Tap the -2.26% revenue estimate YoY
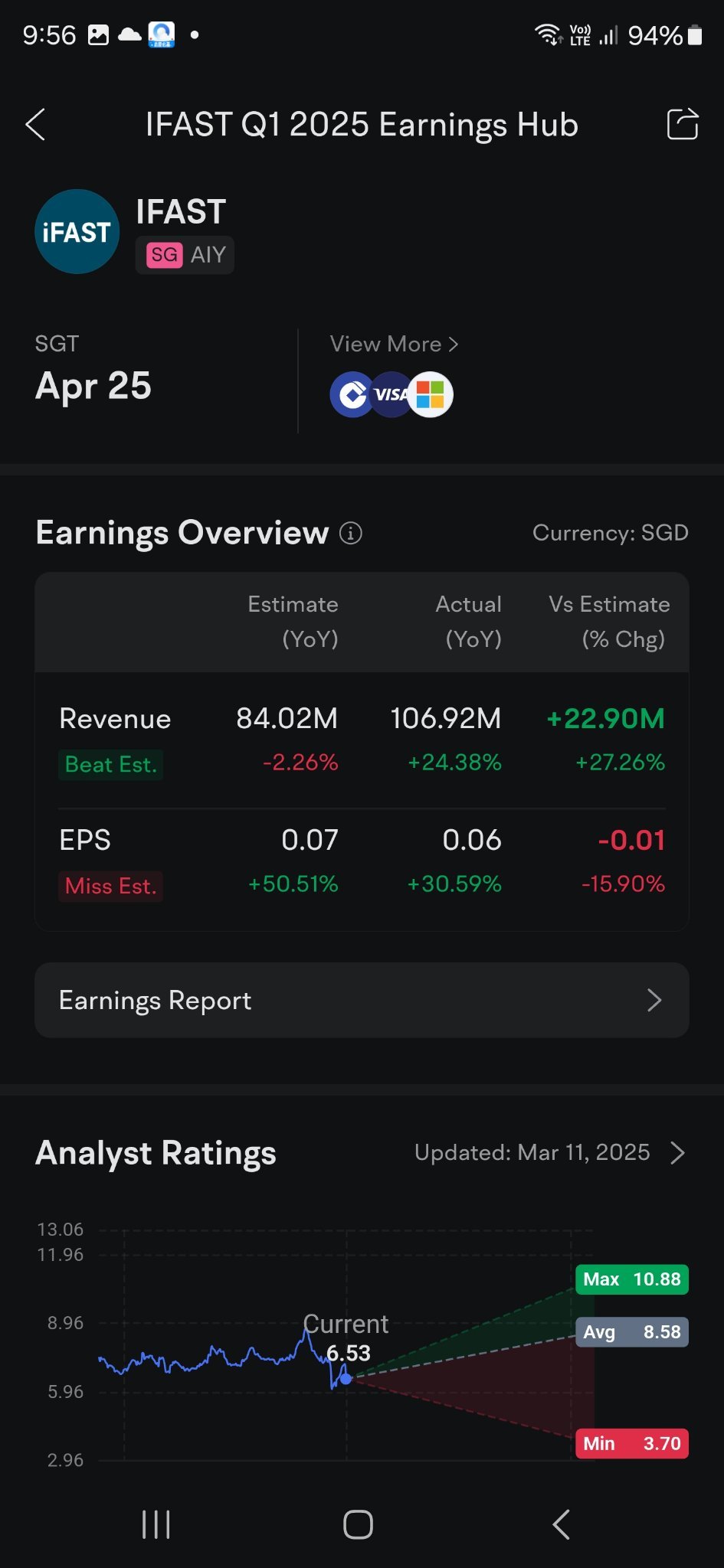This screenshot has height=1568, width=724. pos(300,763)
